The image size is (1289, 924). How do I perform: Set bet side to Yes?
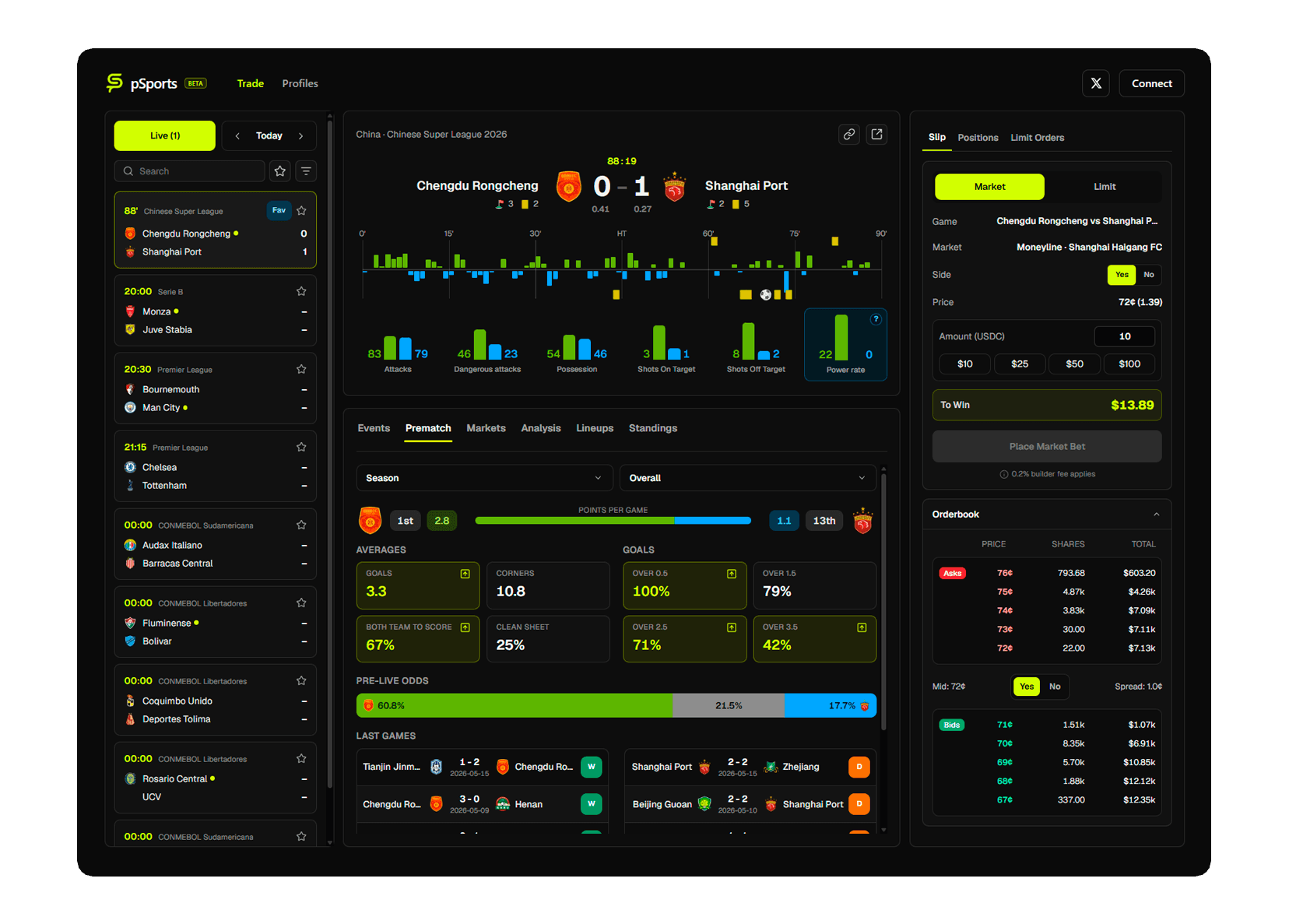pyautogui.click(x=1122, y=275)
